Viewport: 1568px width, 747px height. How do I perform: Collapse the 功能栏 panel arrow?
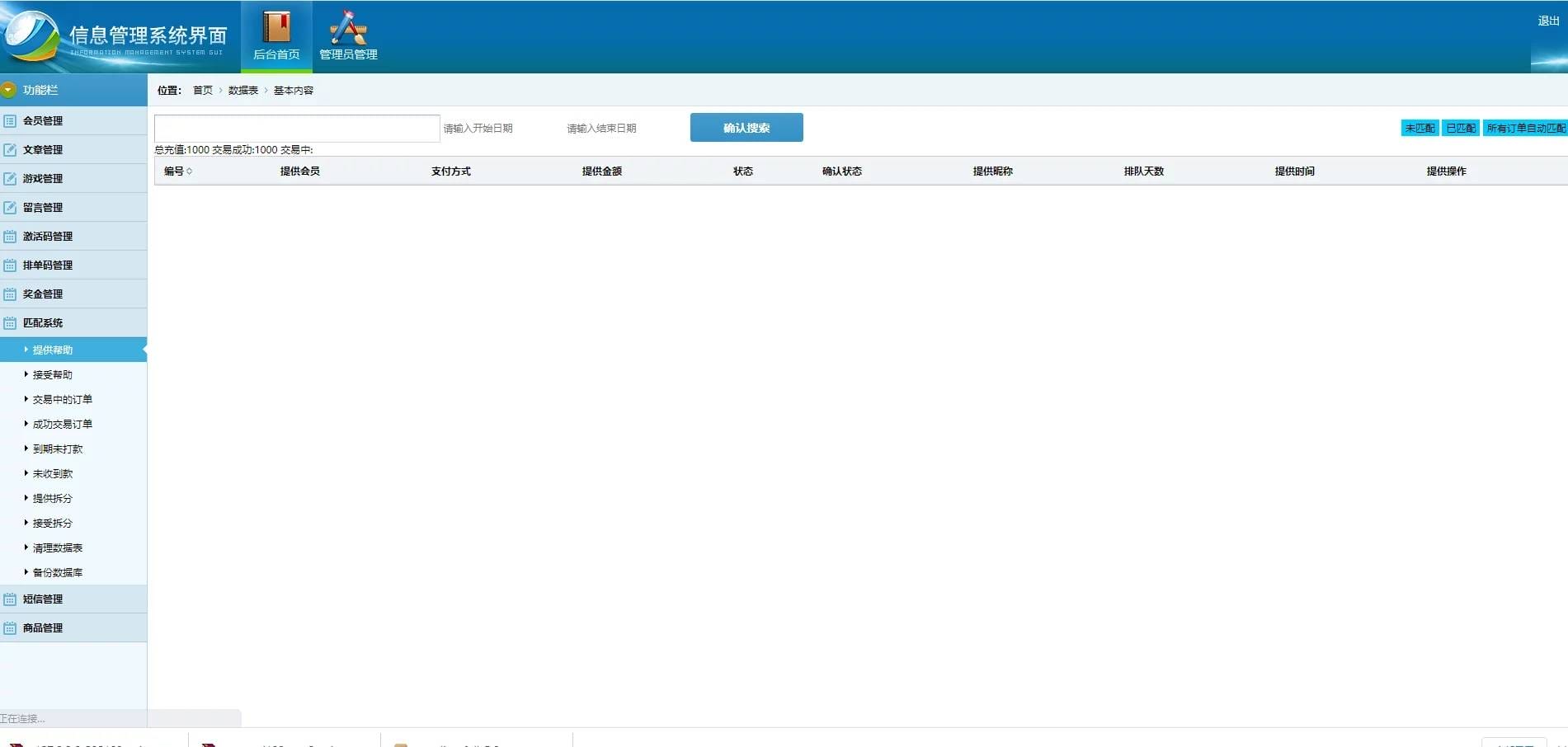tap(9, 89)
